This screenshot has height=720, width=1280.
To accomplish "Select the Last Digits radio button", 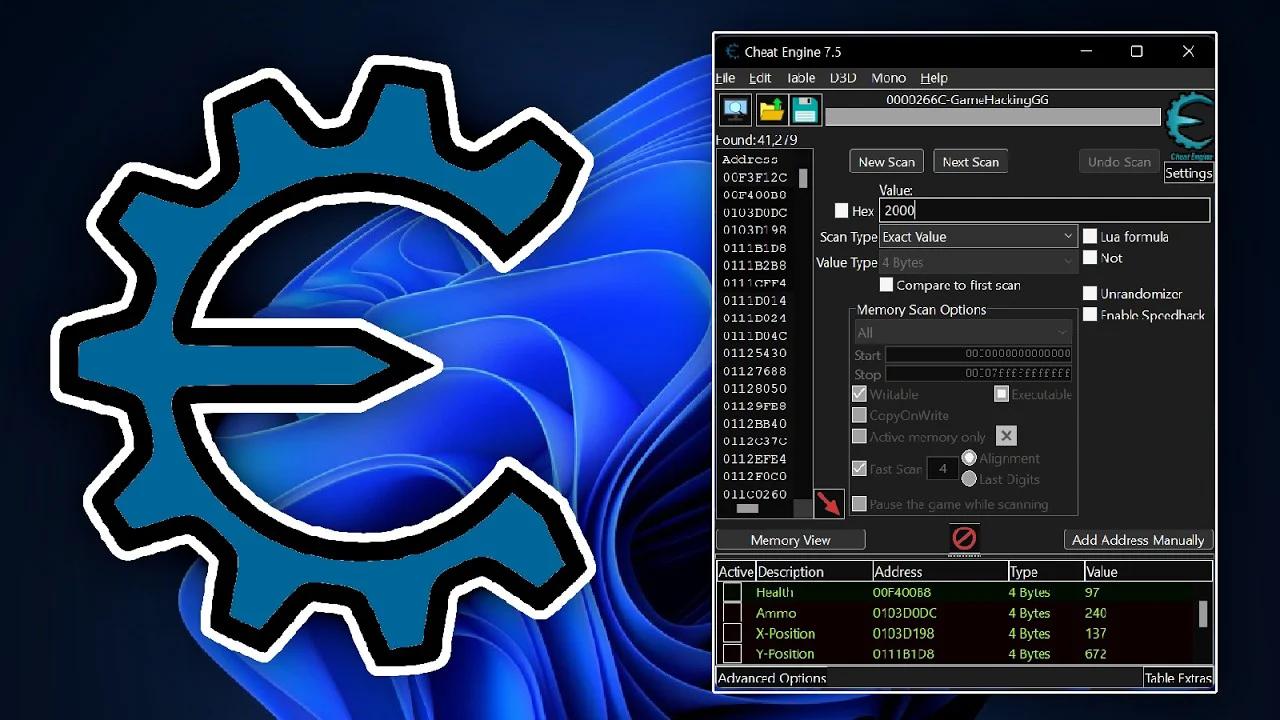I will click(x=968, y=479).
